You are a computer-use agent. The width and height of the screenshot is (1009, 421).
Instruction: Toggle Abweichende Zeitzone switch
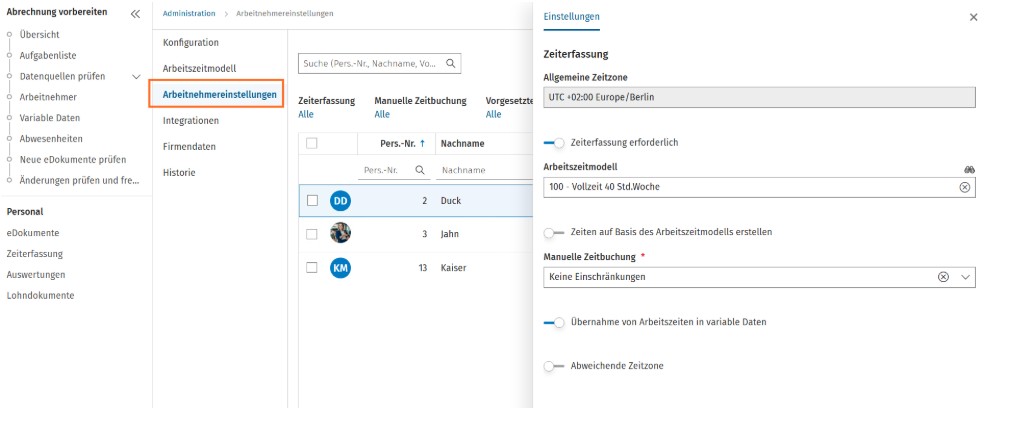554,366
